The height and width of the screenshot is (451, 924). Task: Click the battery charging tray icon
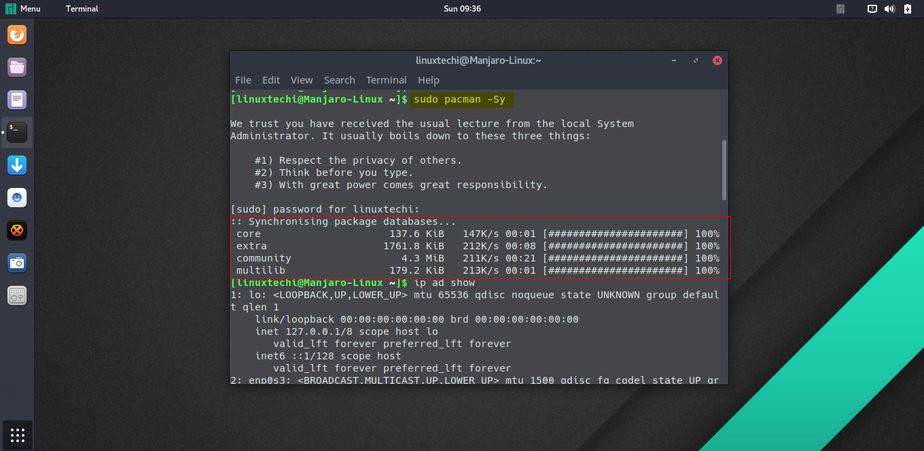coord(907,9)
